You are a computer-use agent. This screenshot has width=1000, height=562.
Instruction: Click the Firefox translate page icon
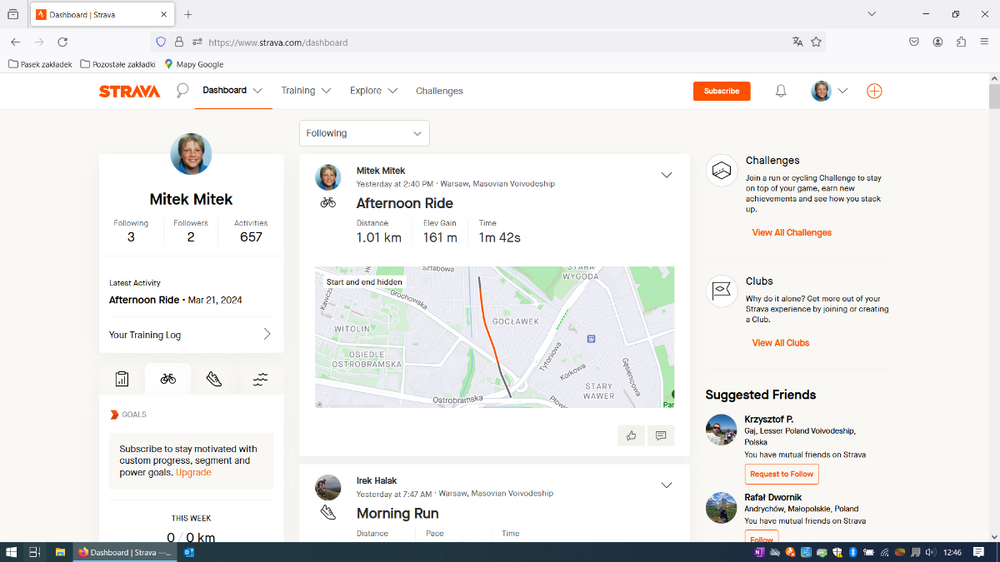pos(797,42)
